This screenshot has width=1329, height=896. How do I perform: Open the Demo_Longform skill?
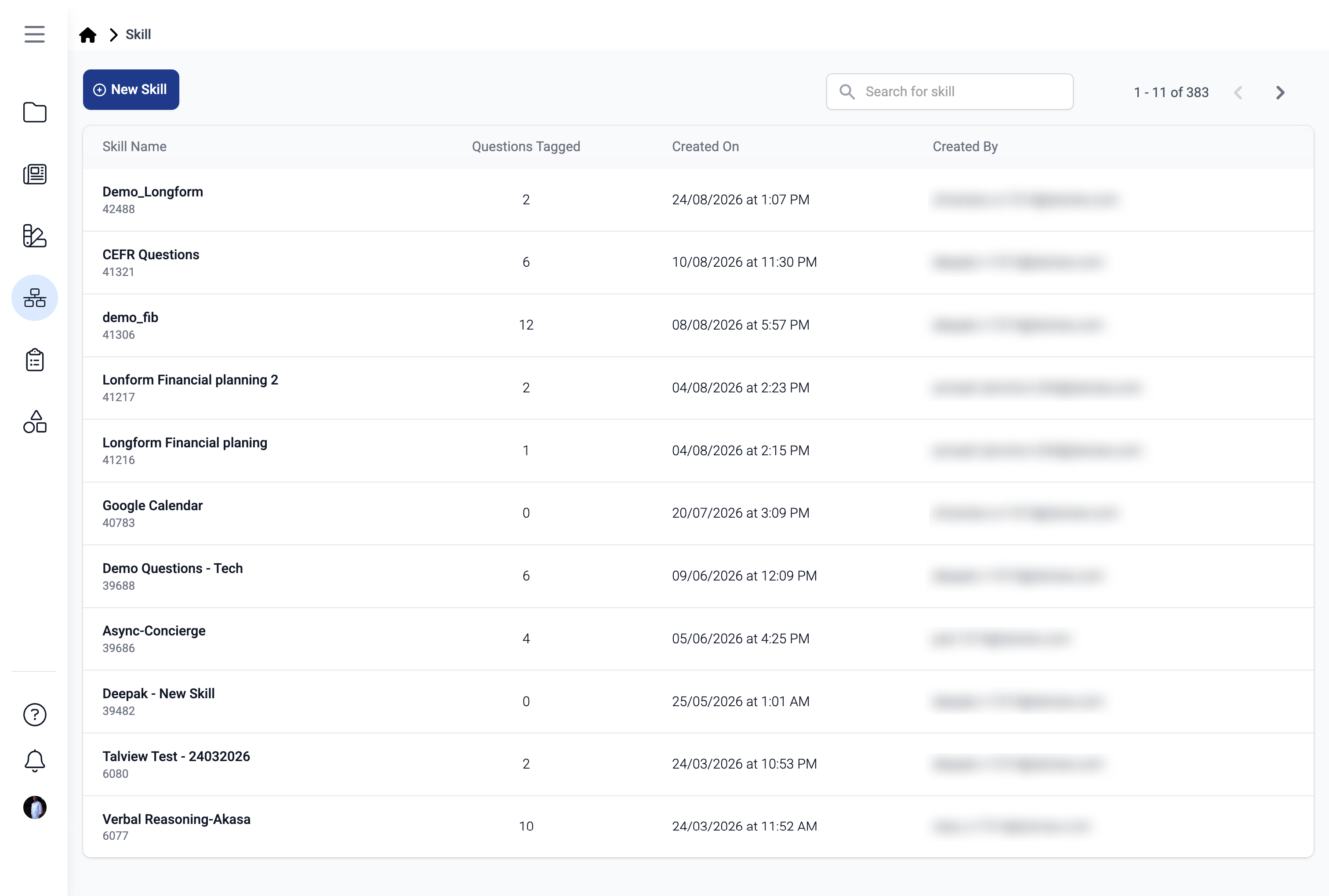[x=153, y=192]
